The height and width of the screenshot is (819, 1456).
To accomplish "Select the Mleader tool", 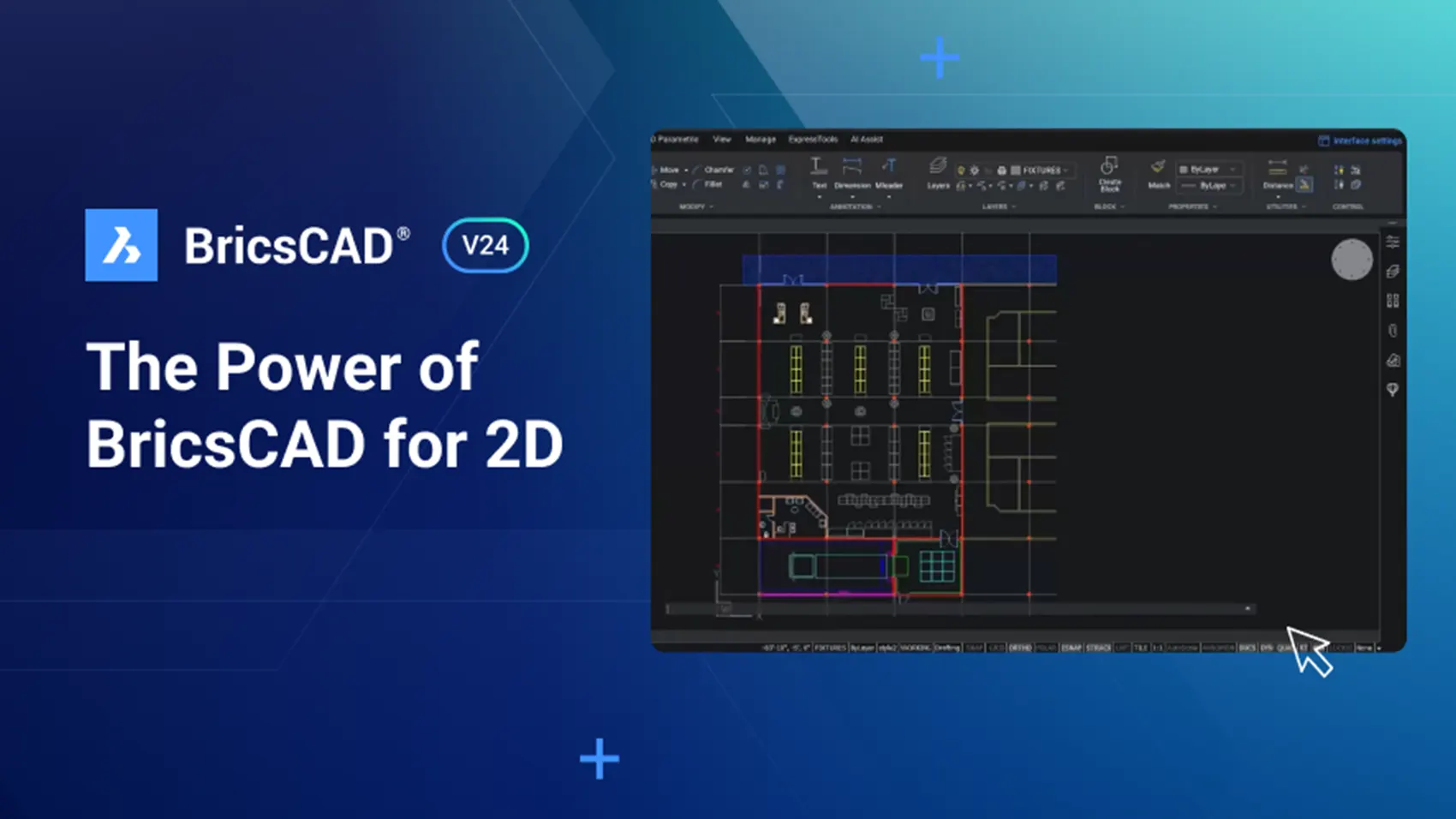I will tap(889, 173).
